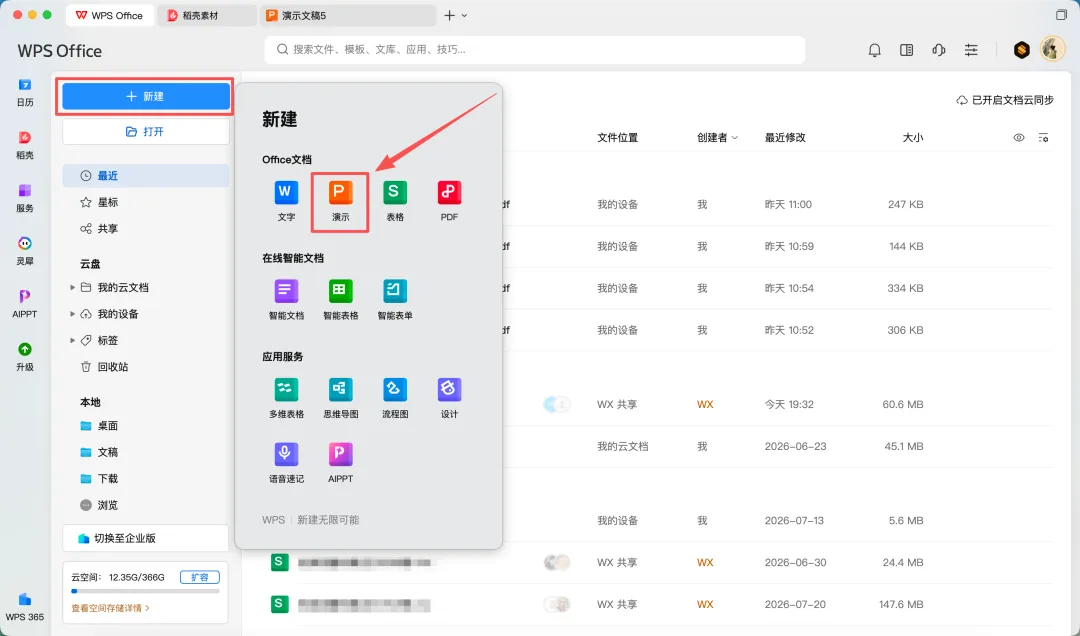
Task: Open the 思维导图 mind map service
Action: click(340, 398)
